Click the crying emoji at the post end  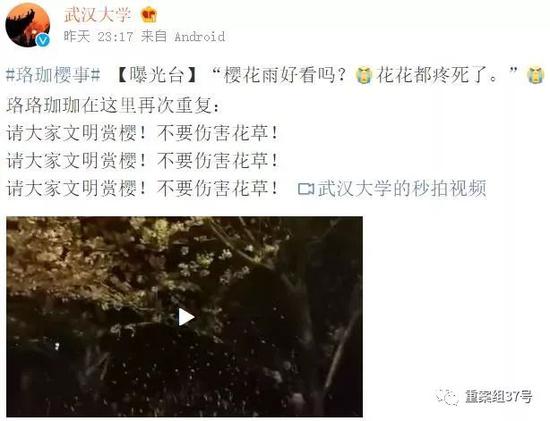tap(536, 75)
